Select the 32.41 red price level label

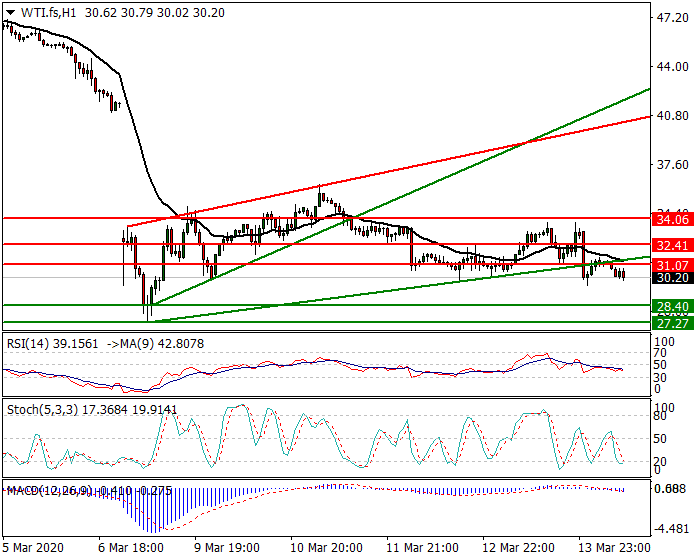(x=673, y=245)
